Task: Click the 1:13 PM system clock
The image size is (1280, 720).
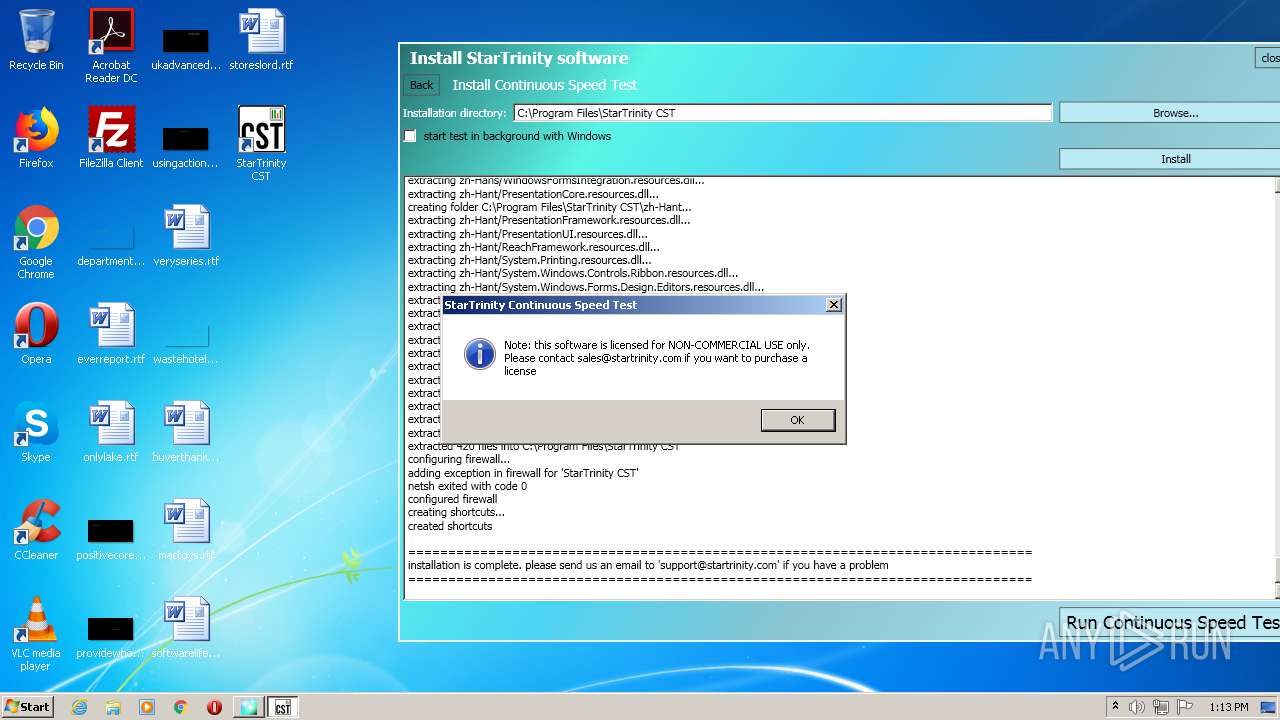Action: pyautogui.click(x=1228, y=707)
